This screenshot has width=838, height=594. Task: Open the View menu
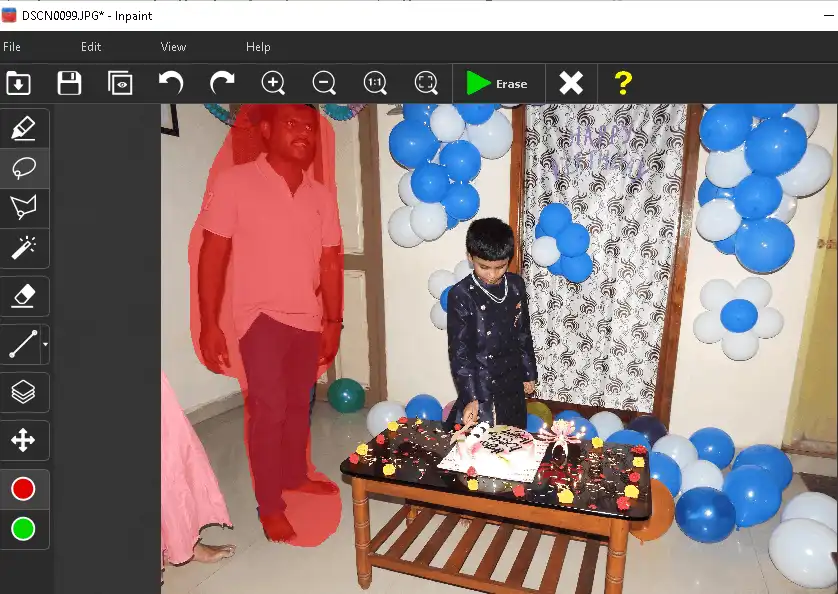pyautogui.click(x=173, y=47)
